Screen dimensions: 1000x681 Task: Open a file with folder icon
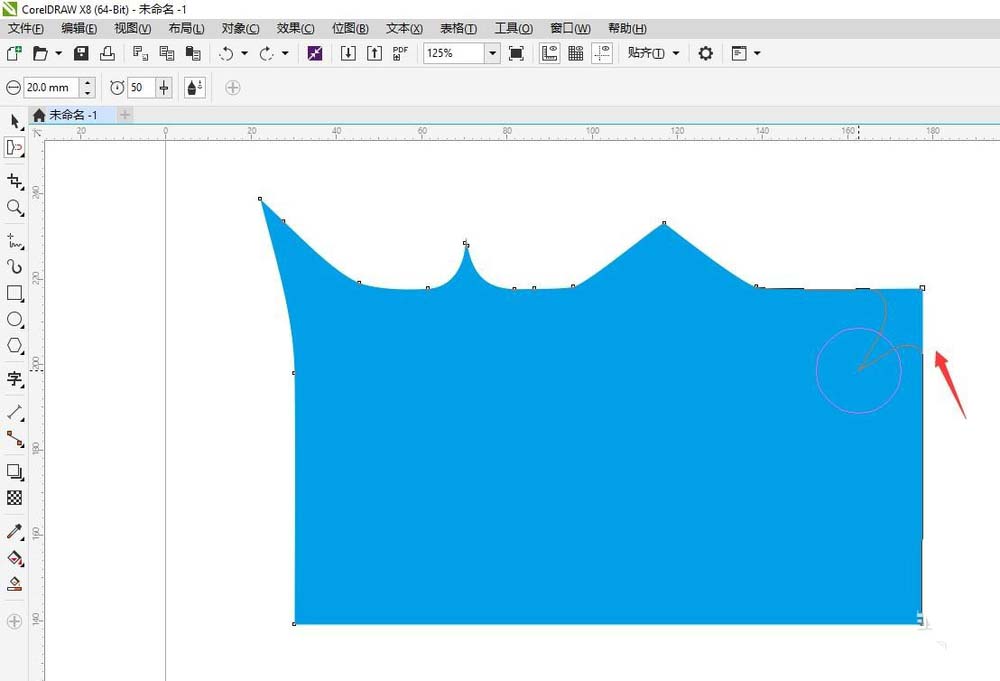(40, 53)
